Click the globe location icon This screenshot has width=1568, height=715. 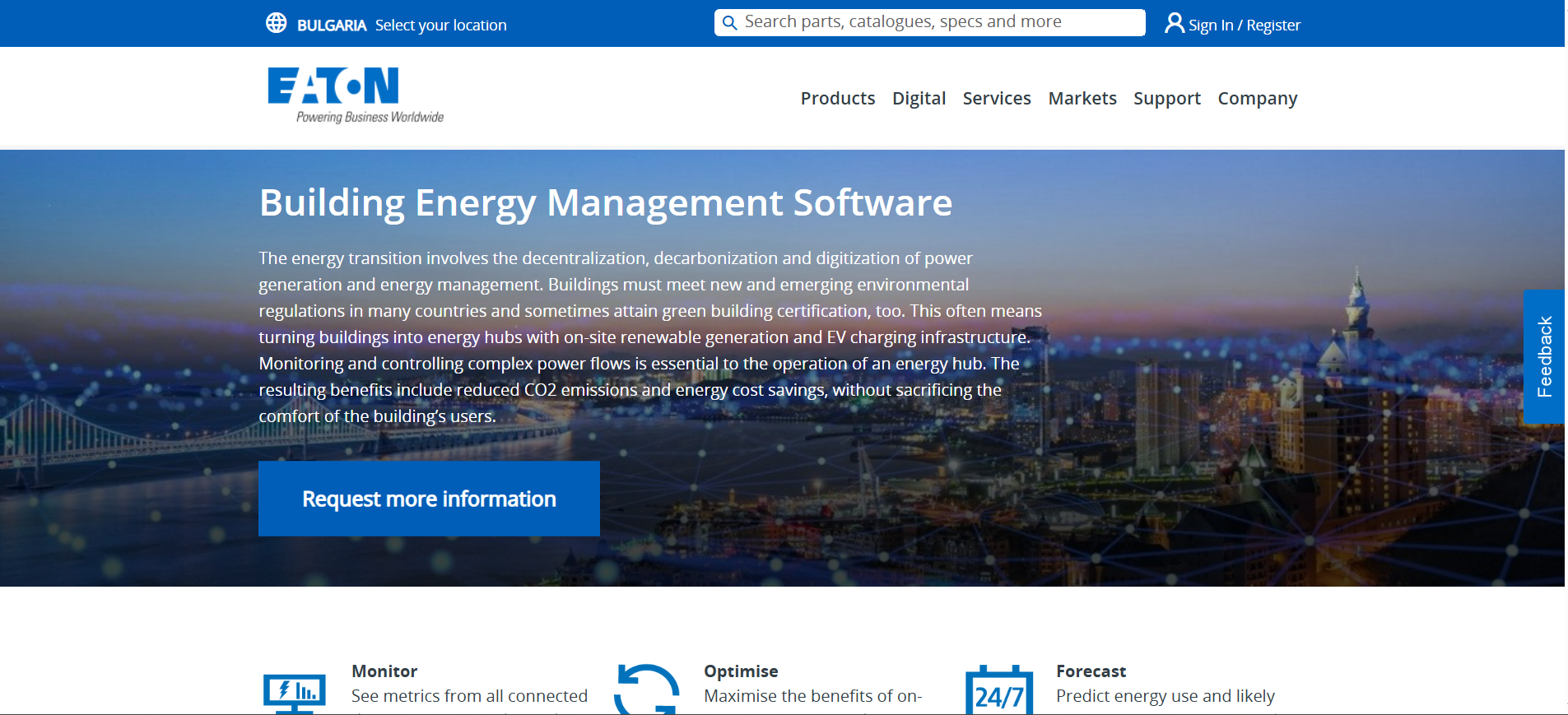pyautogui.click(x=277, y=23)
